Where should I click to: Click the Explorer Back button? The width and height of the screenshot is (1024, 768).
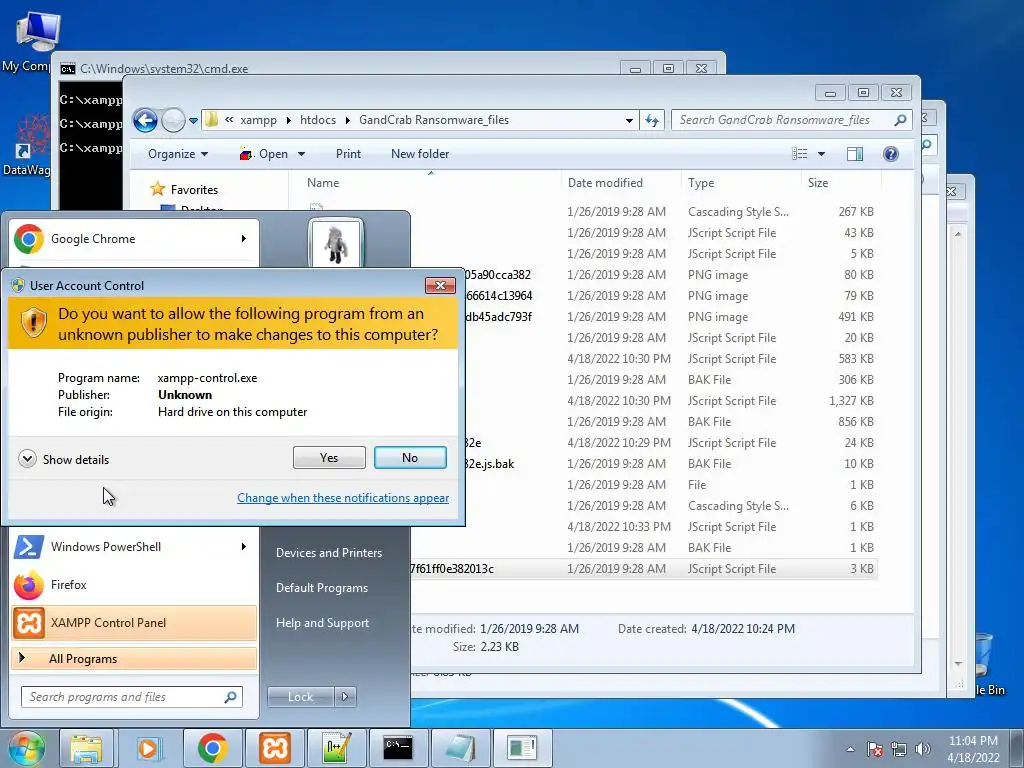[x=145, y=120]
